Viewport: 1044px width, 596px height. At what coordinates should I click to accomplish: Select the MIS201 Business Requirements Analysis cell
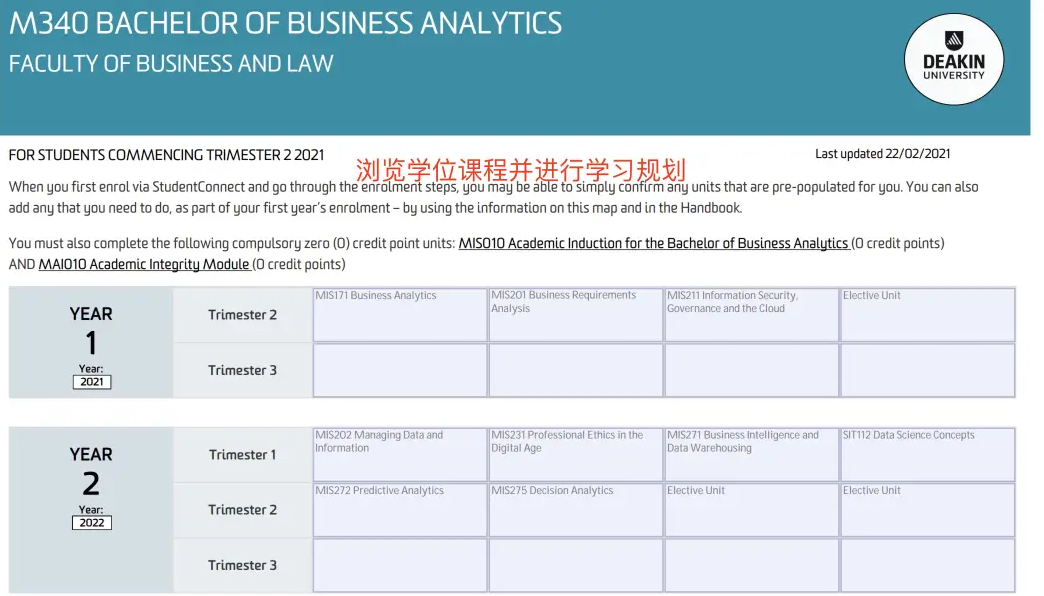point(576,315)
